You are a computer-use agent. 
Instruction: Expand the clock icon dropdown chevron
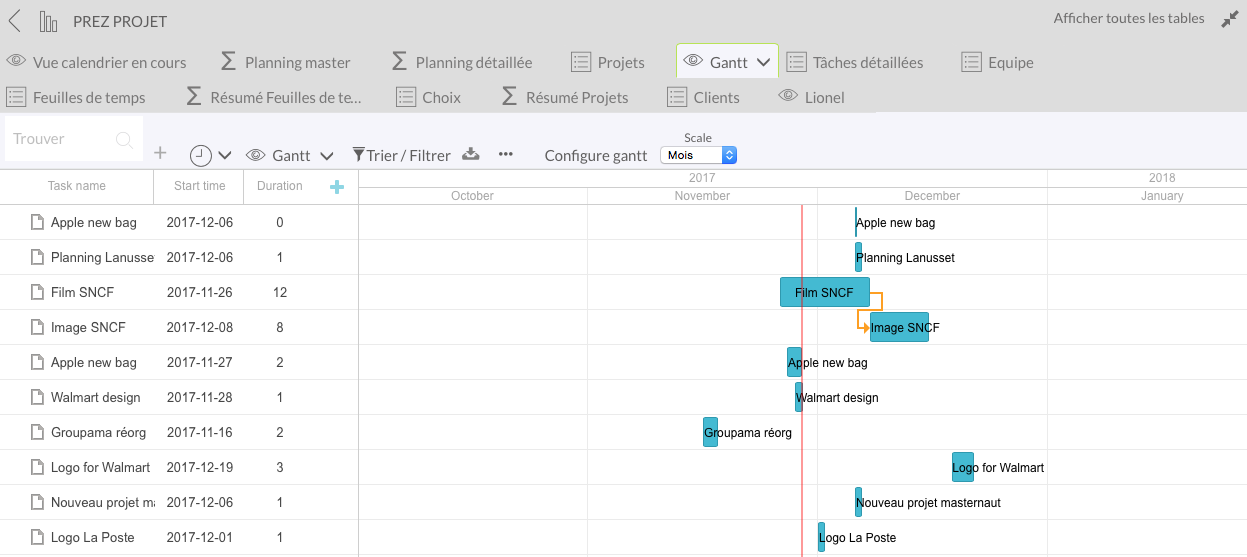tap(225, 155)
